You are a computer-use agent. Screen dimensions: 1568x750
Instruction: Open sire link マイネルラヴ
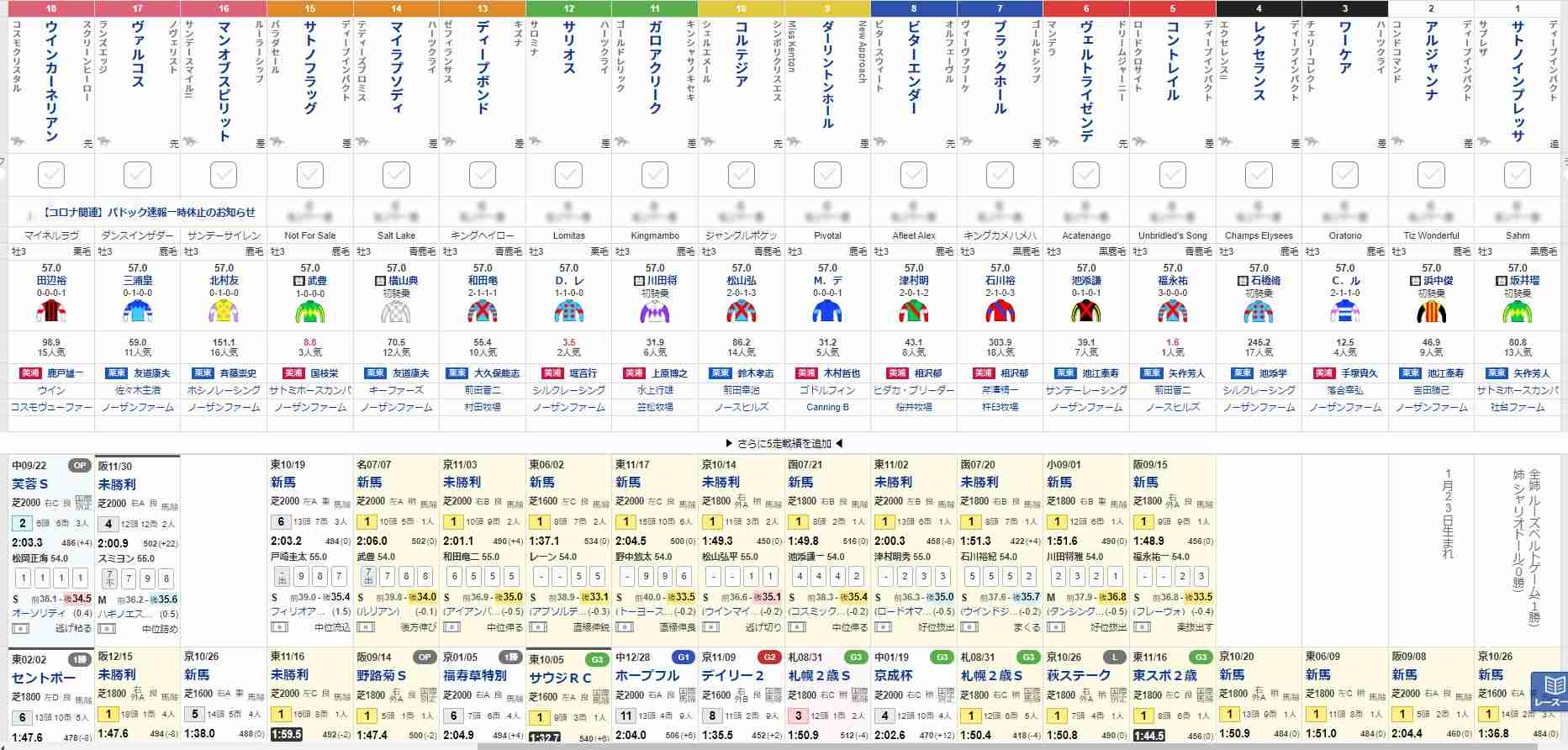pos(51,235)
